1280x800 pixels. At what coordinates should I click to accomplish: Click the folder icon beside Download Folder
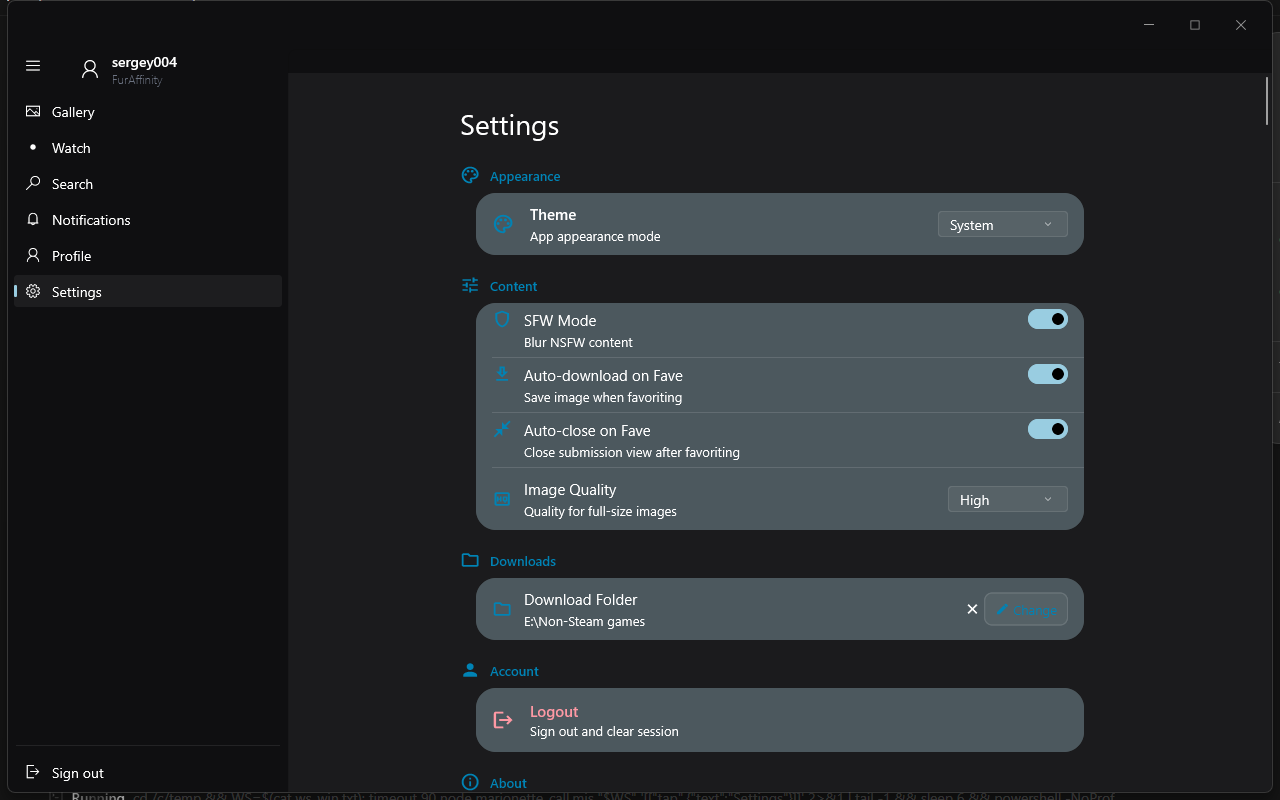click(x=502, y=609)
